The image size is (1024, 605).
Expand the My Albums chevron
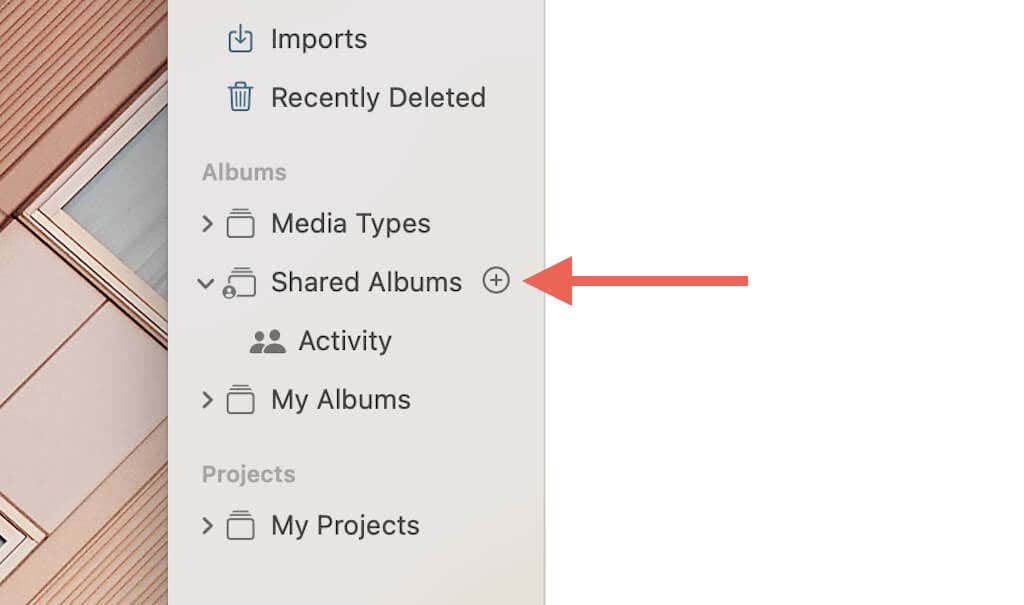pyautogui.click(x=207, y=400)
